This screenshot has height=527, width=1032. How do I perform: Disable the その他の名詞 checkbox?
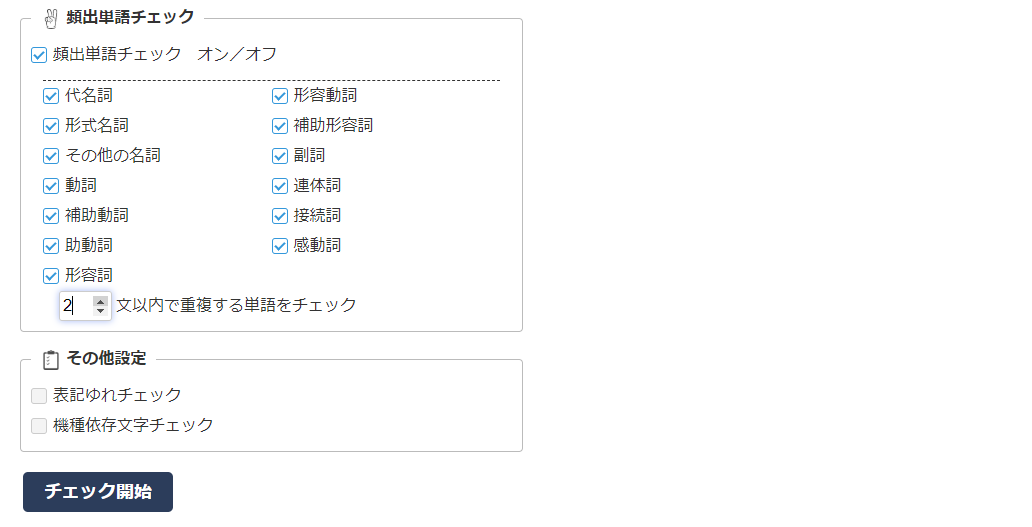51,156
